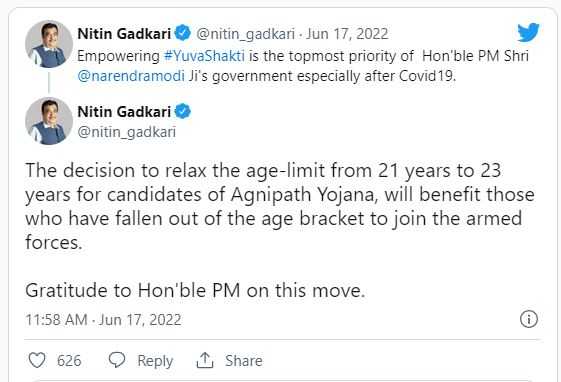Open top Nitin Gadkari profile picture

tap(49, 44)
